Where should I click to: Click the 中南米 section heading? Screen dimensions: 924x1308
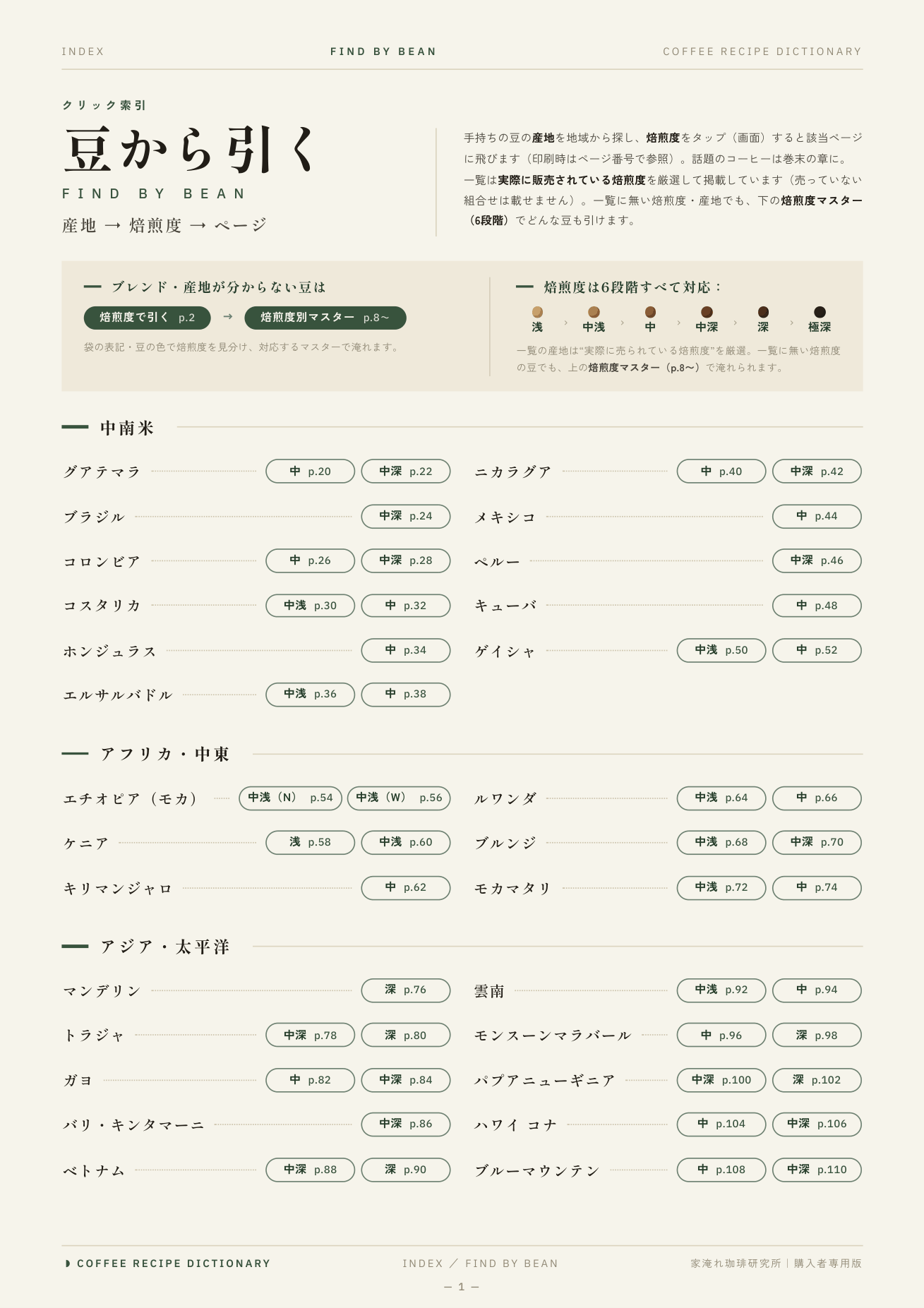(127, 428)
